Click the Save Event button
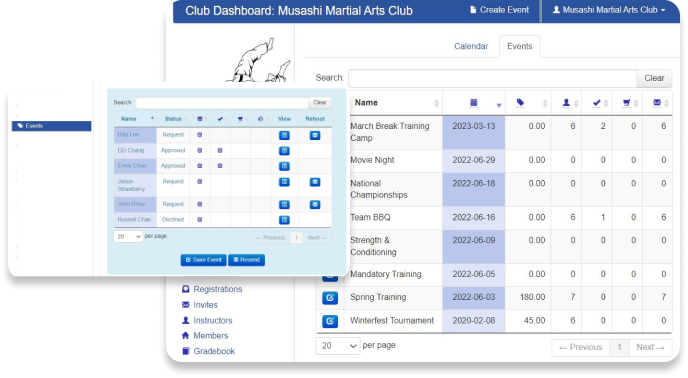Viewport: 688px width, 378px height. [204, 260]
